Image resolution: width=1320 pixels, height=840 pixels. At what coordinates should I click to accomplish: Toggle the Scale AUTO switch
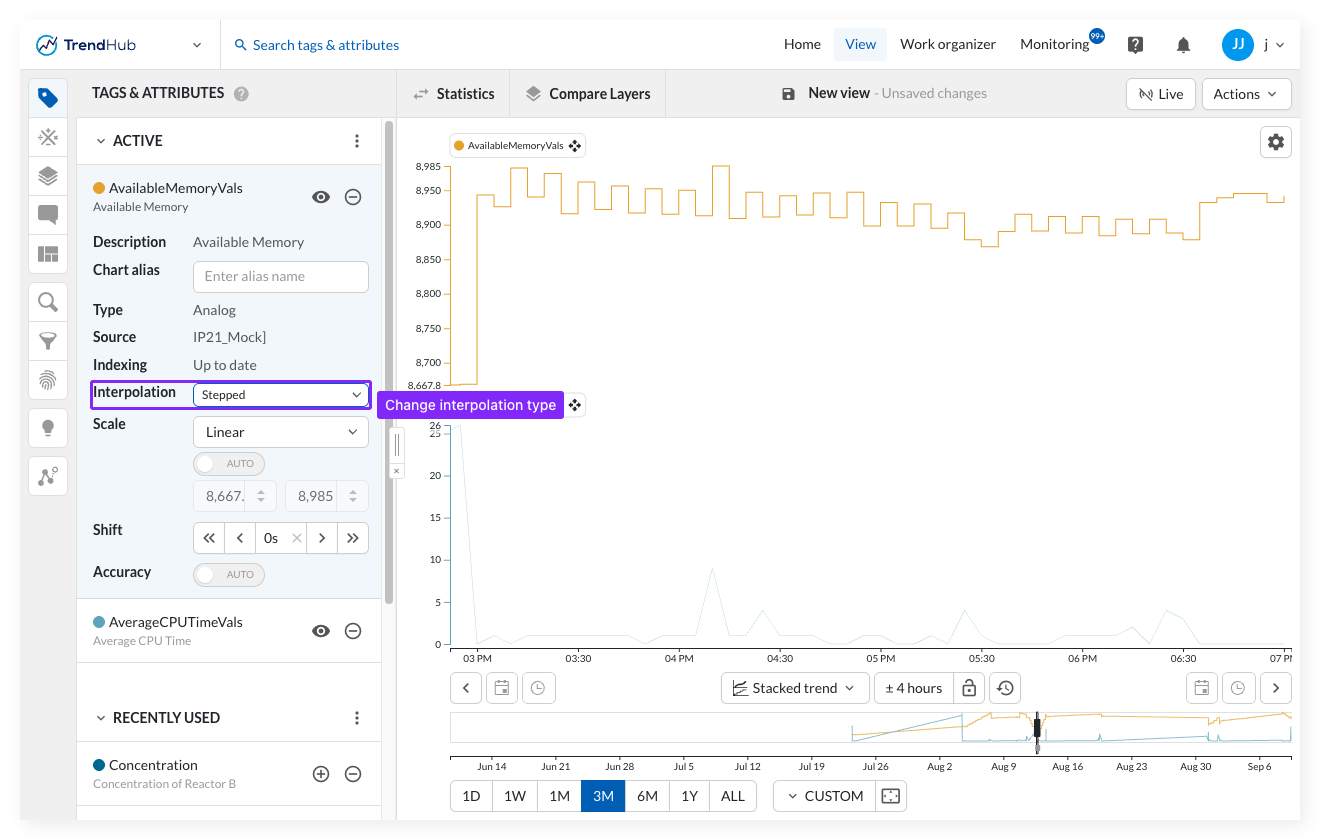point(229,464)
